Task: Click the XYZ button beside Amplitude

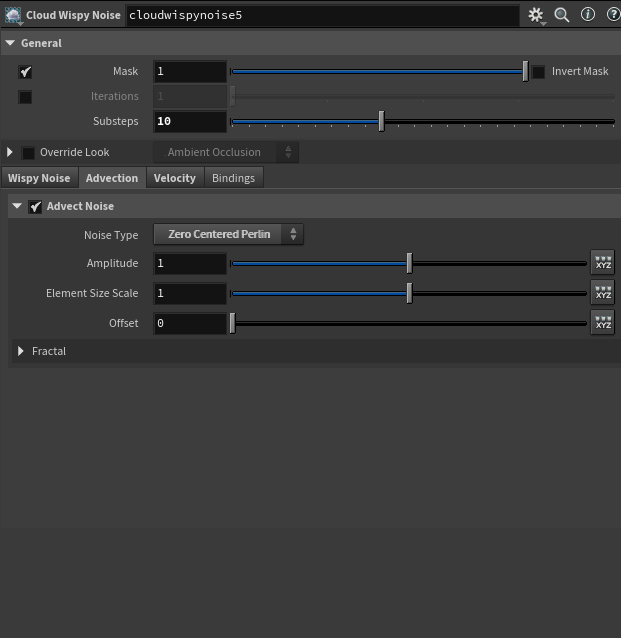Action: (x=603, y=262)
